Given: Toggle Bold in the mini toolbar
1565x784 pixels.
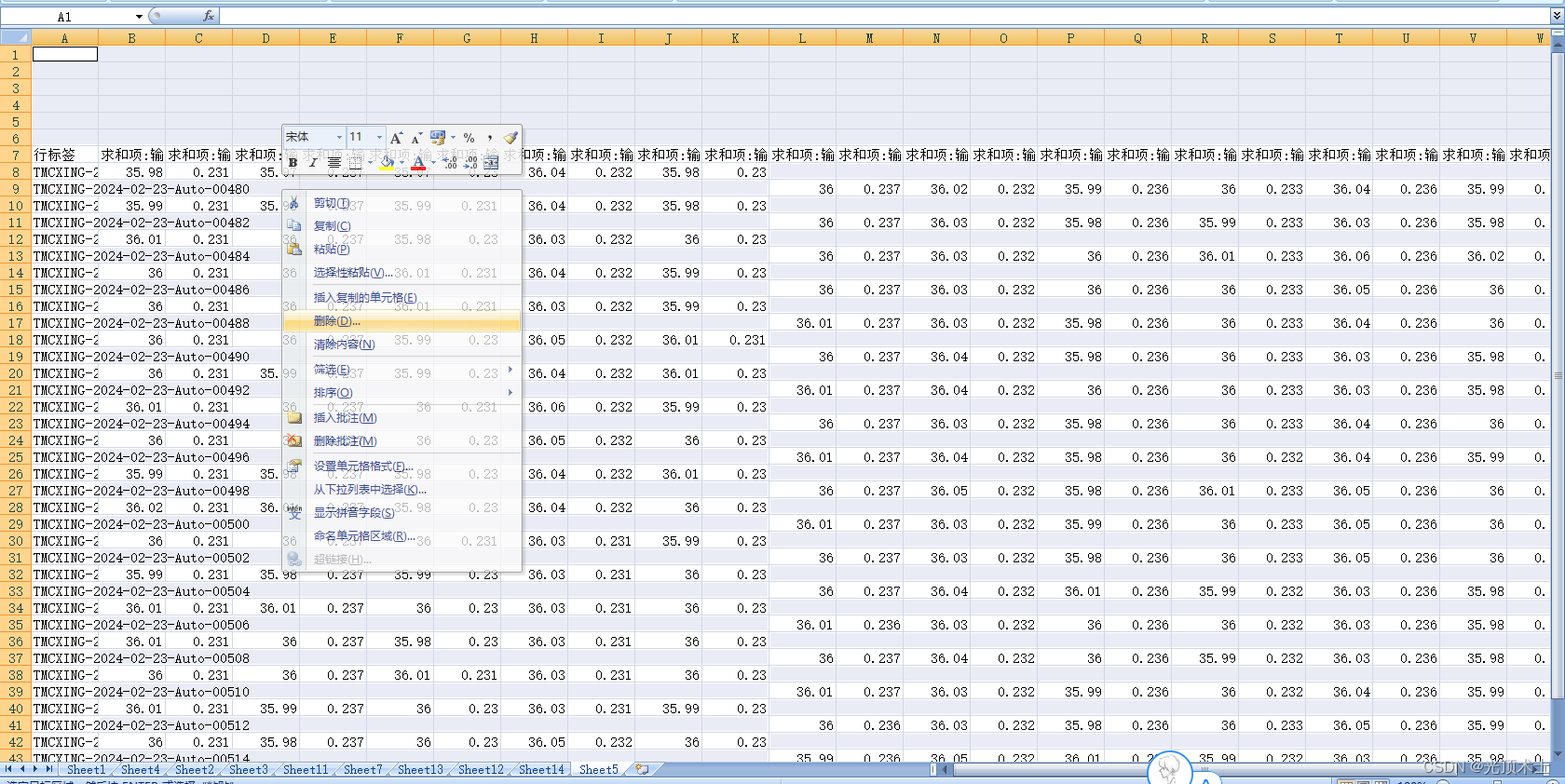Looking at the screenshot, I should (293, 162).
